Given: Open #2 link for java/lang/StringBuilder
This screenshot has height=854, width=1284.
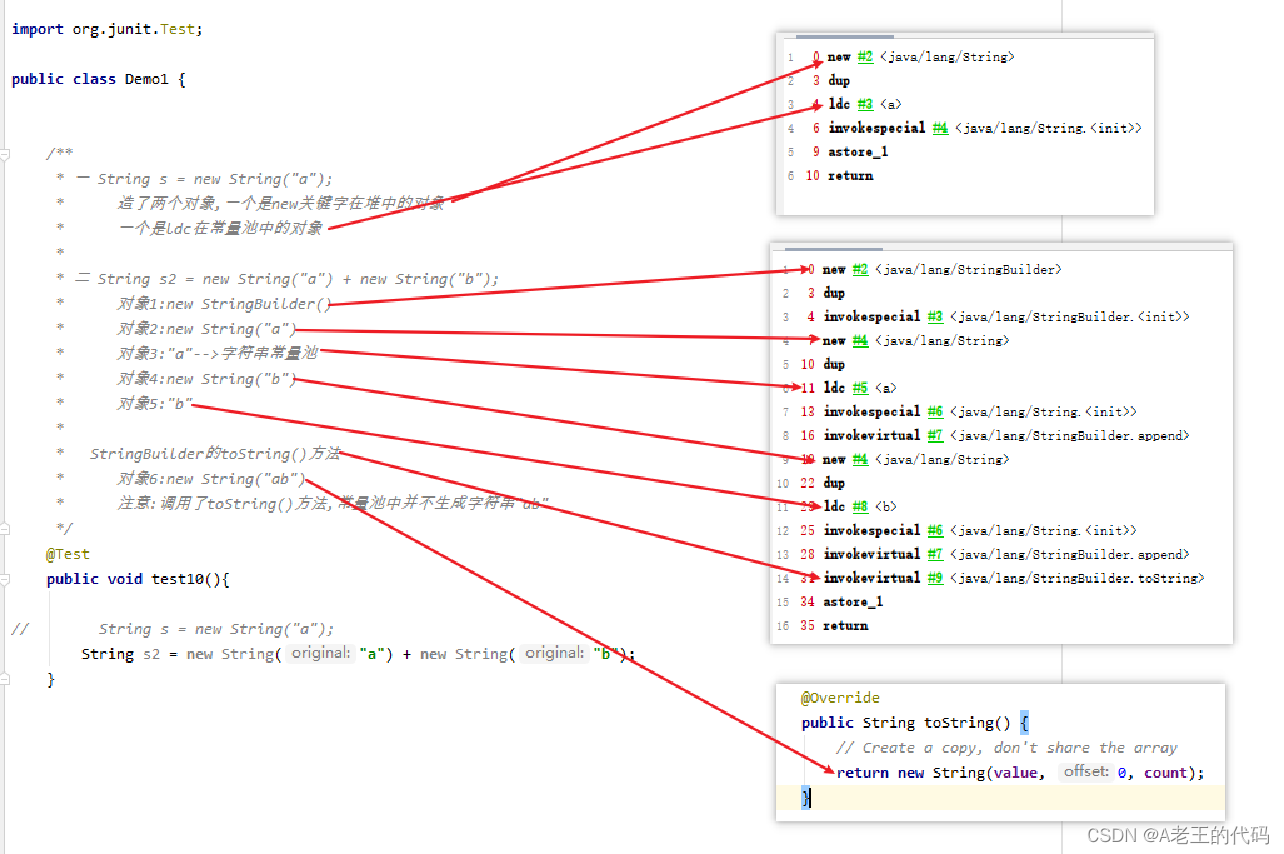Looking at the screenshot, I should pos(861,269).
